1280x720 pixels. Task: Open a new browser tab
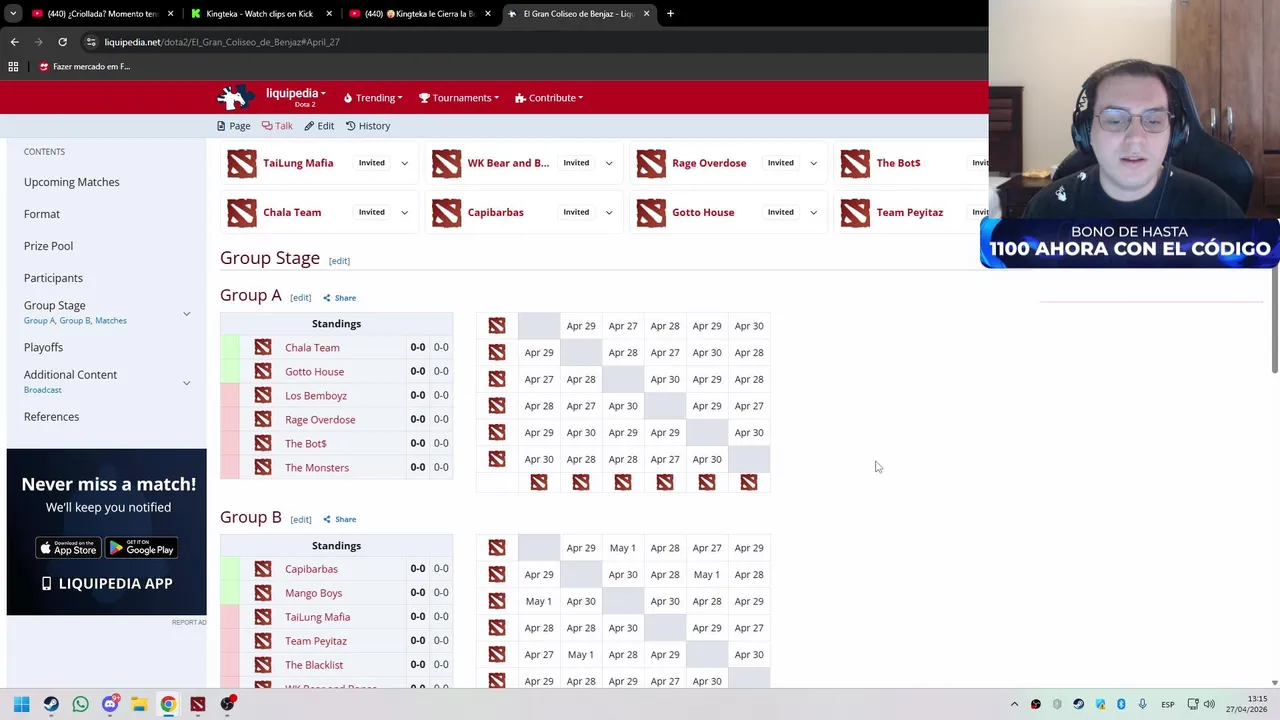(670, 14)
